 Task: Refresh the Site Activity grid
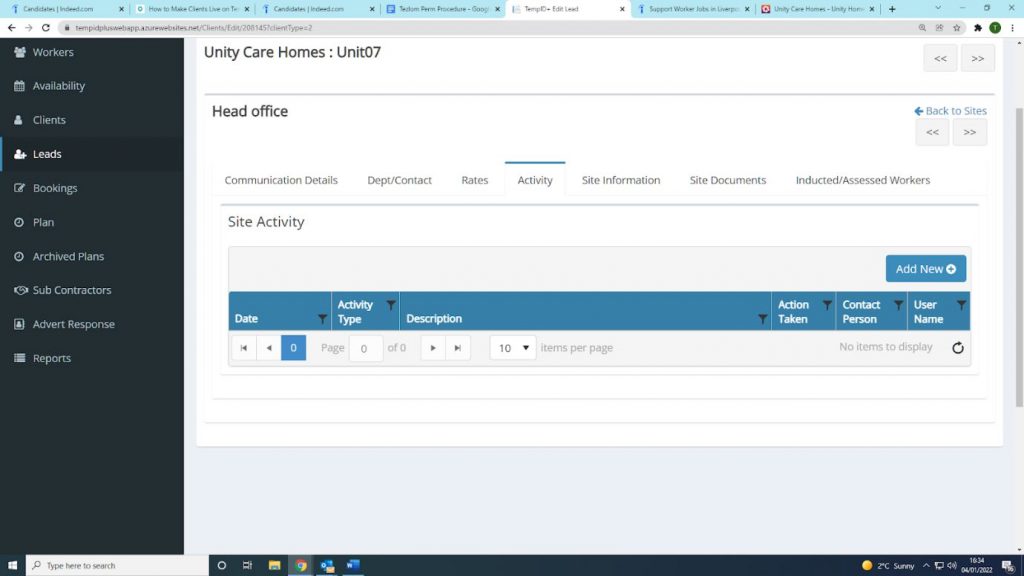957,348
